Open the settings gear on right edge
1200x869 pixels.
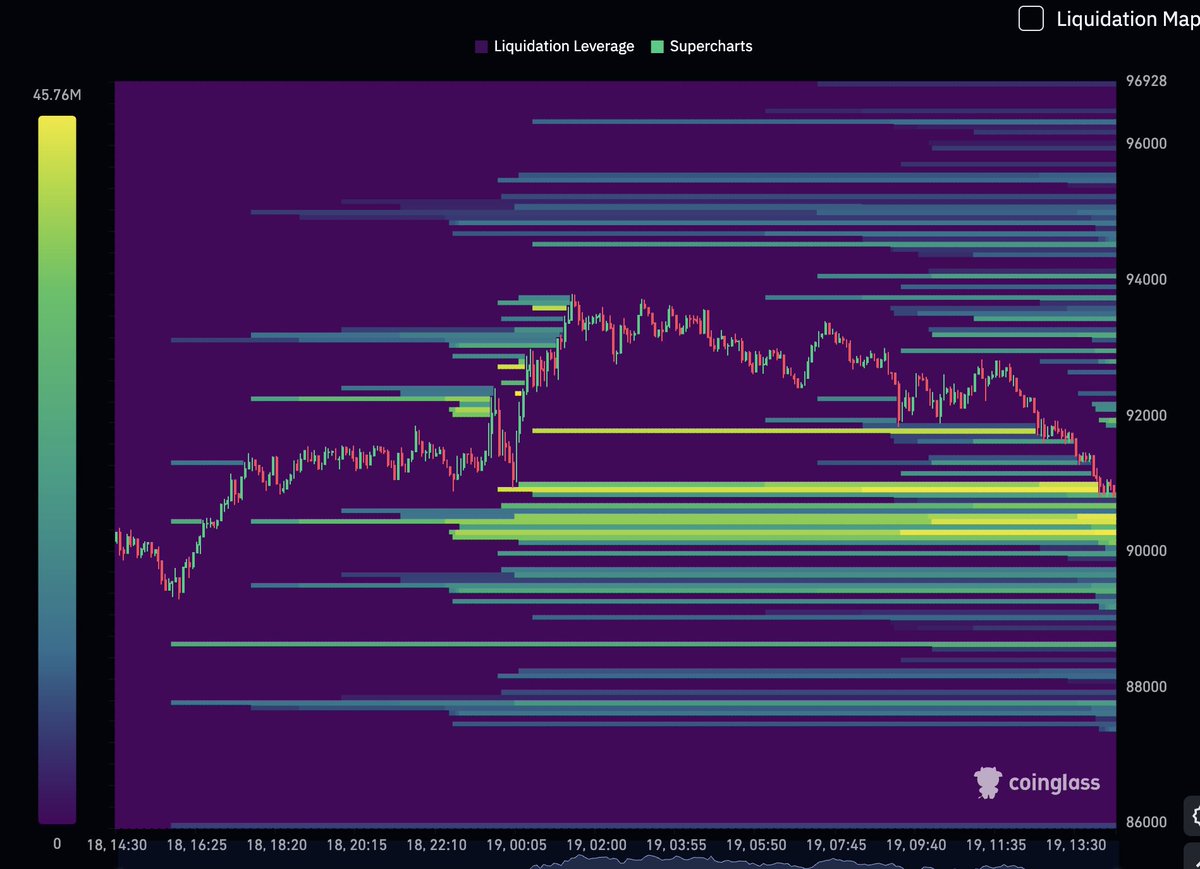(1193, 814)
